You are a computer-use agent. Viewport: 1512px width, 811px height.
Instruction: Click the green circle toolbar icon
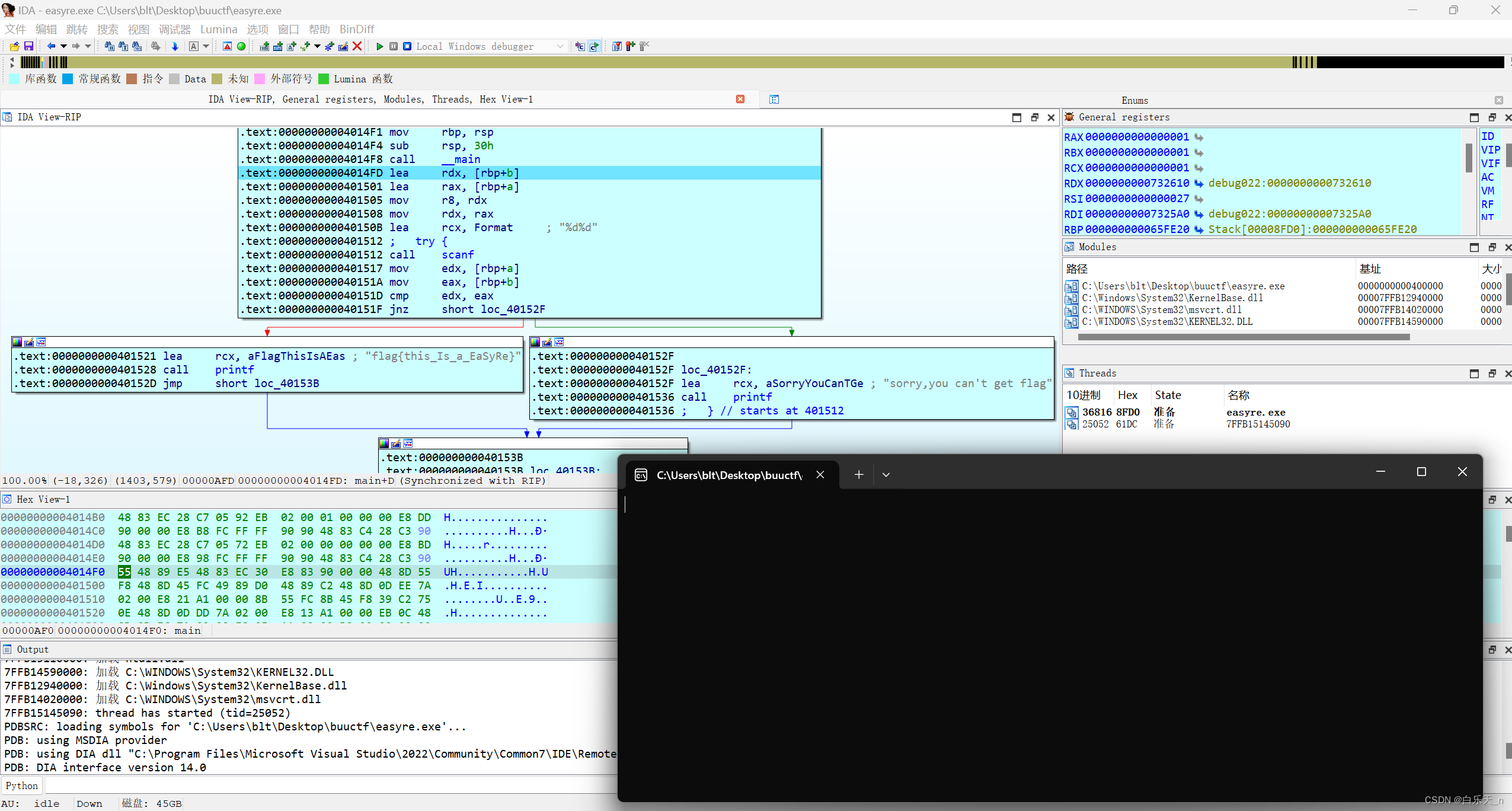pyautogui.click(x=241, y=46)
